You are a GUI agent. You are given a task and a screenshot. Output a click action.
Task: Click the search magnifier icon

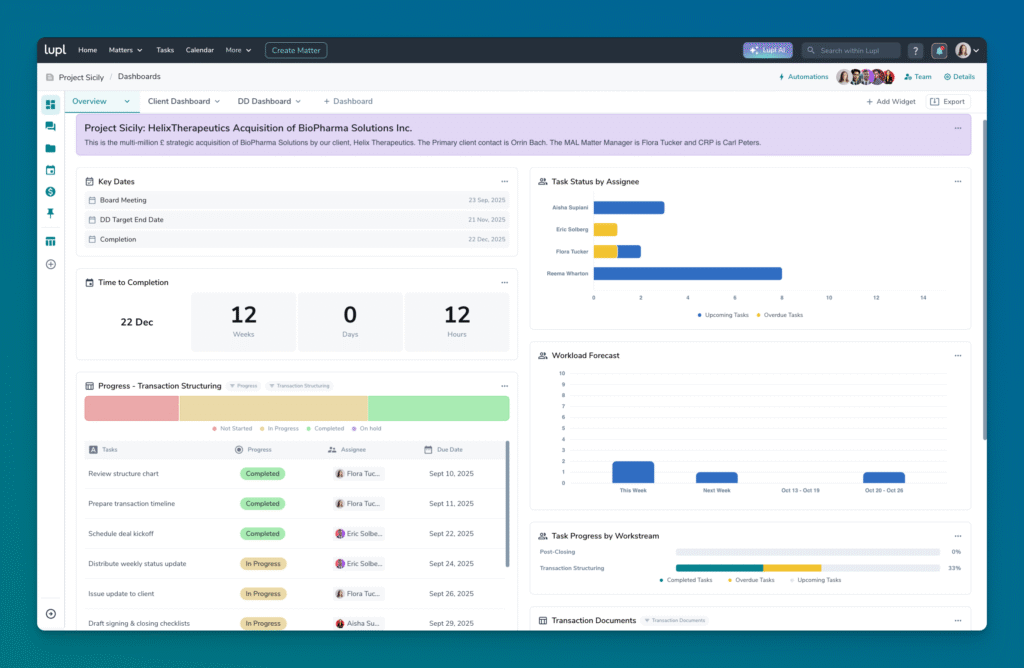pos(811,50)
